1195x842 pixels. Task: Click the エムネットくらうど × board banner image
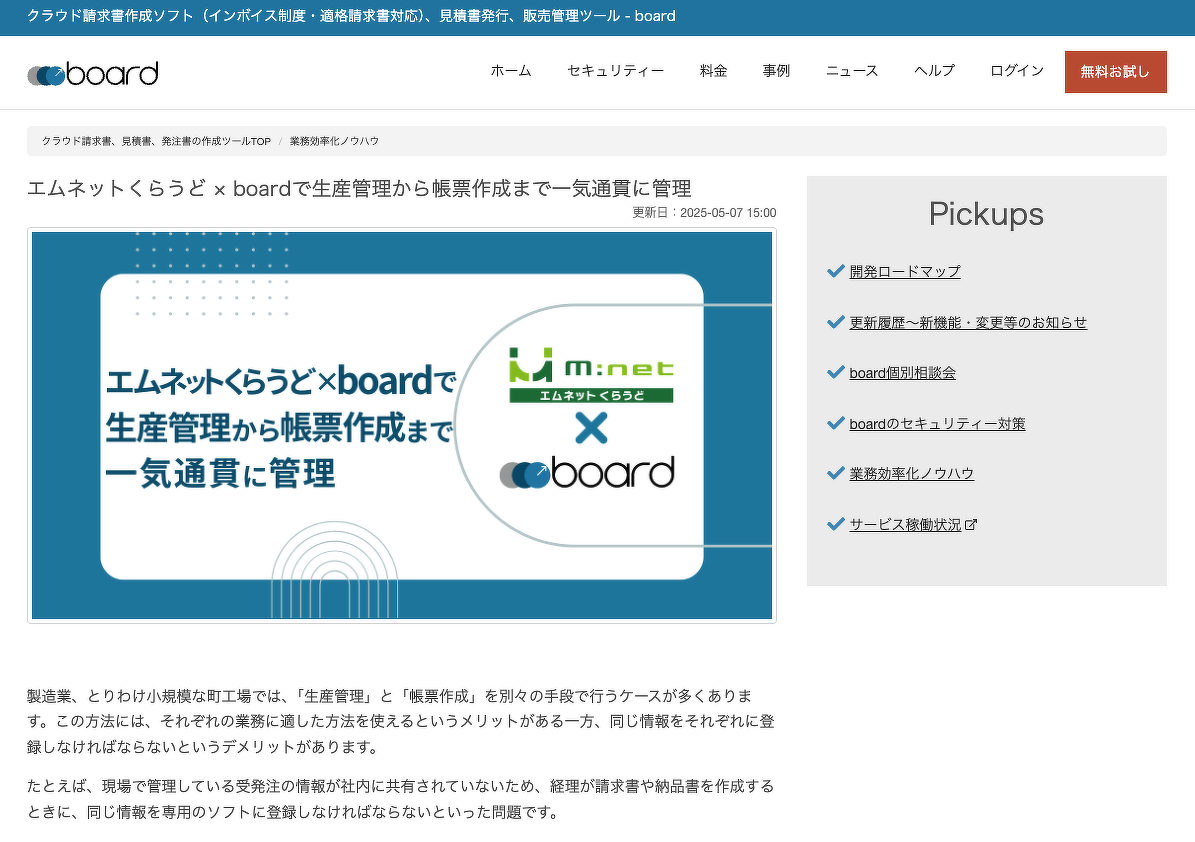point(402,425)
